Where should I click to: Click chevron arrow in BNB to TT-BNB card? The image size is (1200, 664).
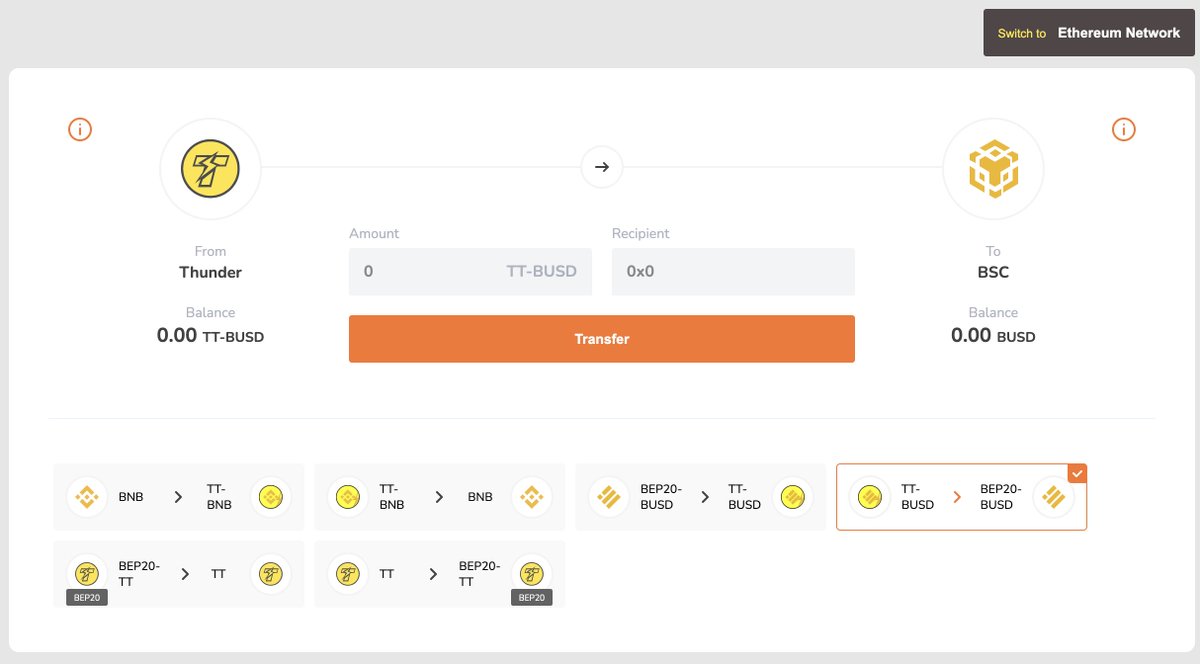(179, 497)
